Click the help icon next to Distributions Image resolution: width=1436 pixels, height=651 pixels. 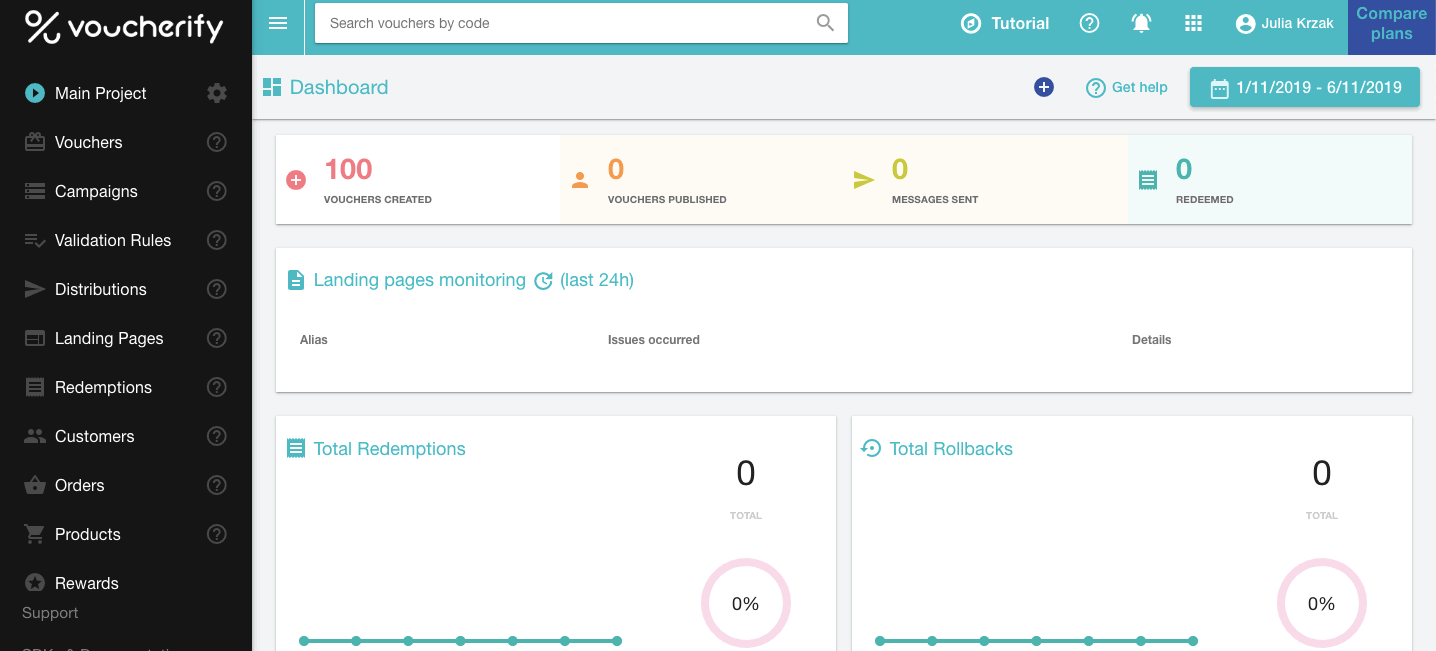pos(216,289)
